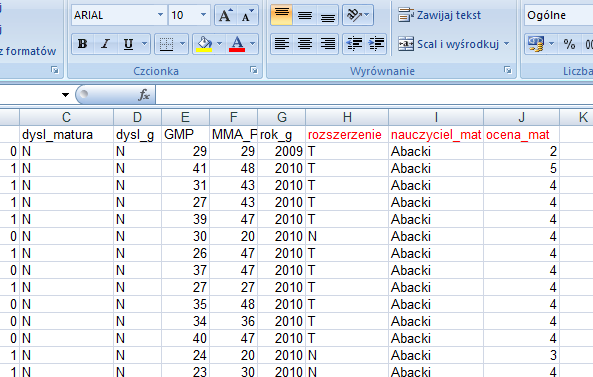Select ocena_mat cell with value 3
The image size is (593, 377).
coord(522,355)
